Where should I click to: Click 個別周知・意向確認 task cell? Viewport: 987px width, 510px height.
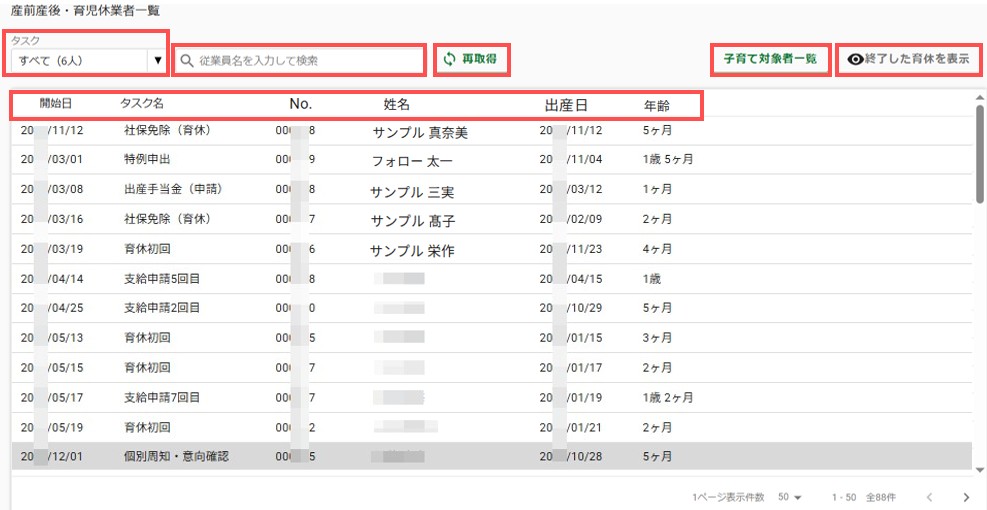click(x=176, y=456)
